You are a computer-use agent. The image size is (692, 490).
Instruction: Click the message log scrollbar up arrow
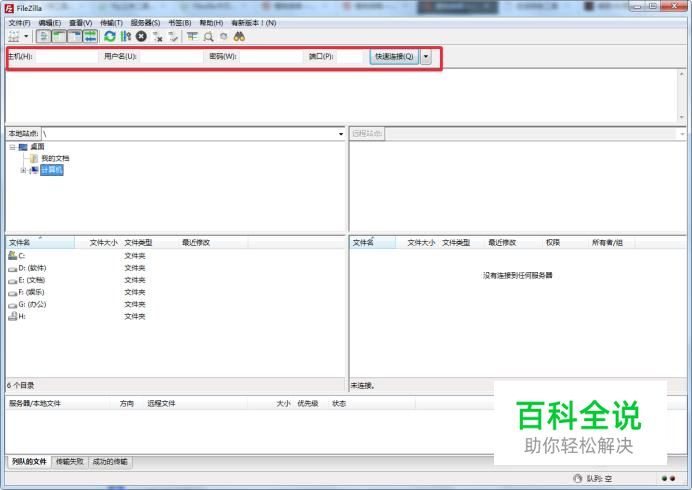click(x=681, y=74)
